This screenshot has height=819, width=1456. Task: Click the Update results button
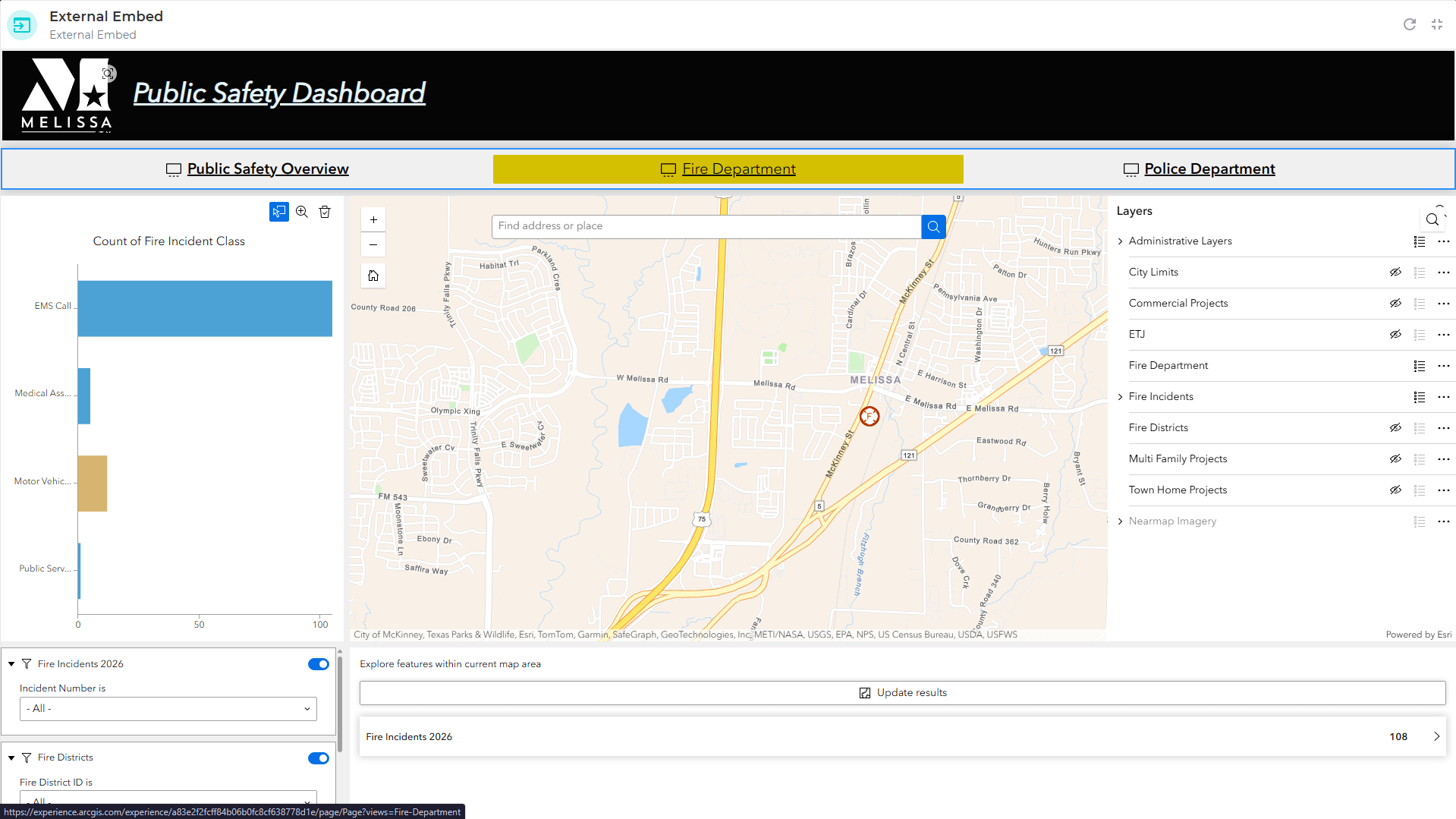[x=902, y=693]
